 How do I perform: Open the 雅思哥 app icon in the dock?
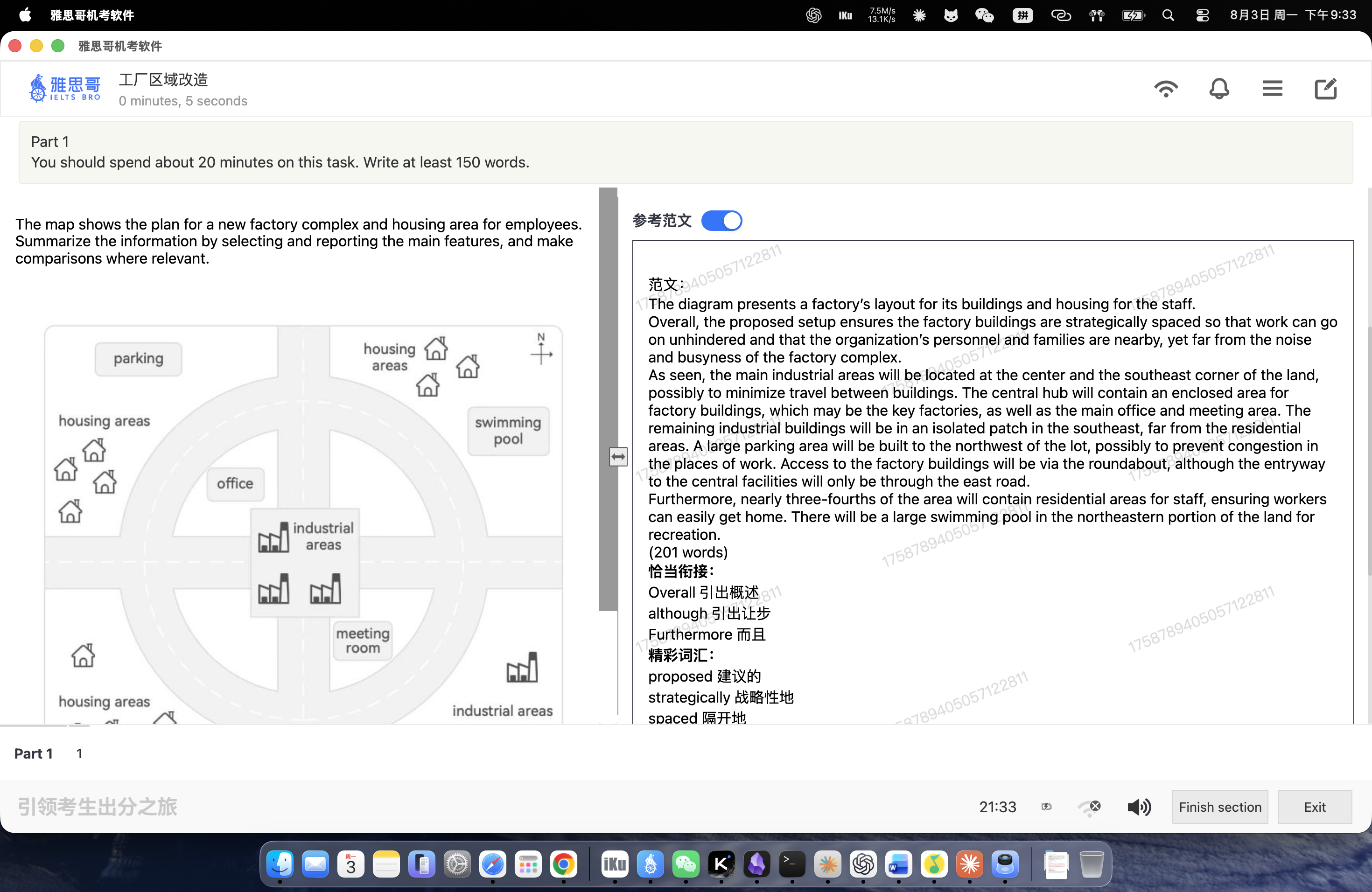(x=650, y=864)
